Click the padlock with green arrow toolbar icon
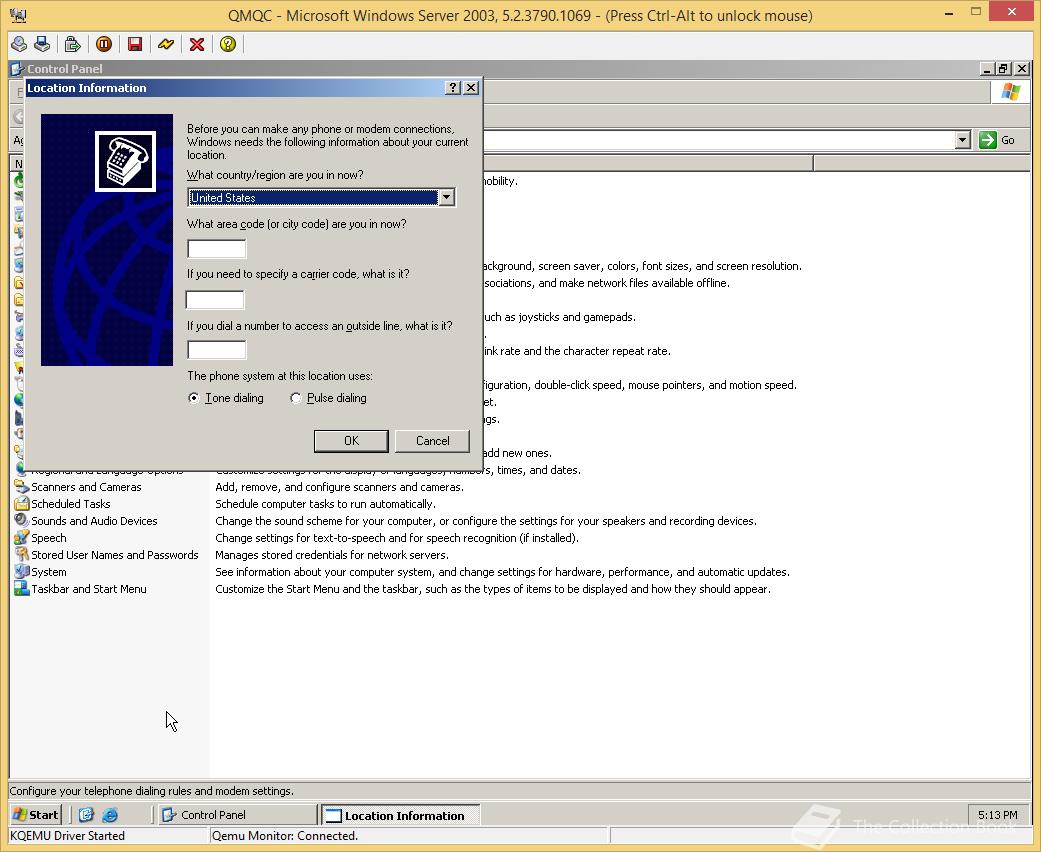1041x852 pixels. [72, 44]
